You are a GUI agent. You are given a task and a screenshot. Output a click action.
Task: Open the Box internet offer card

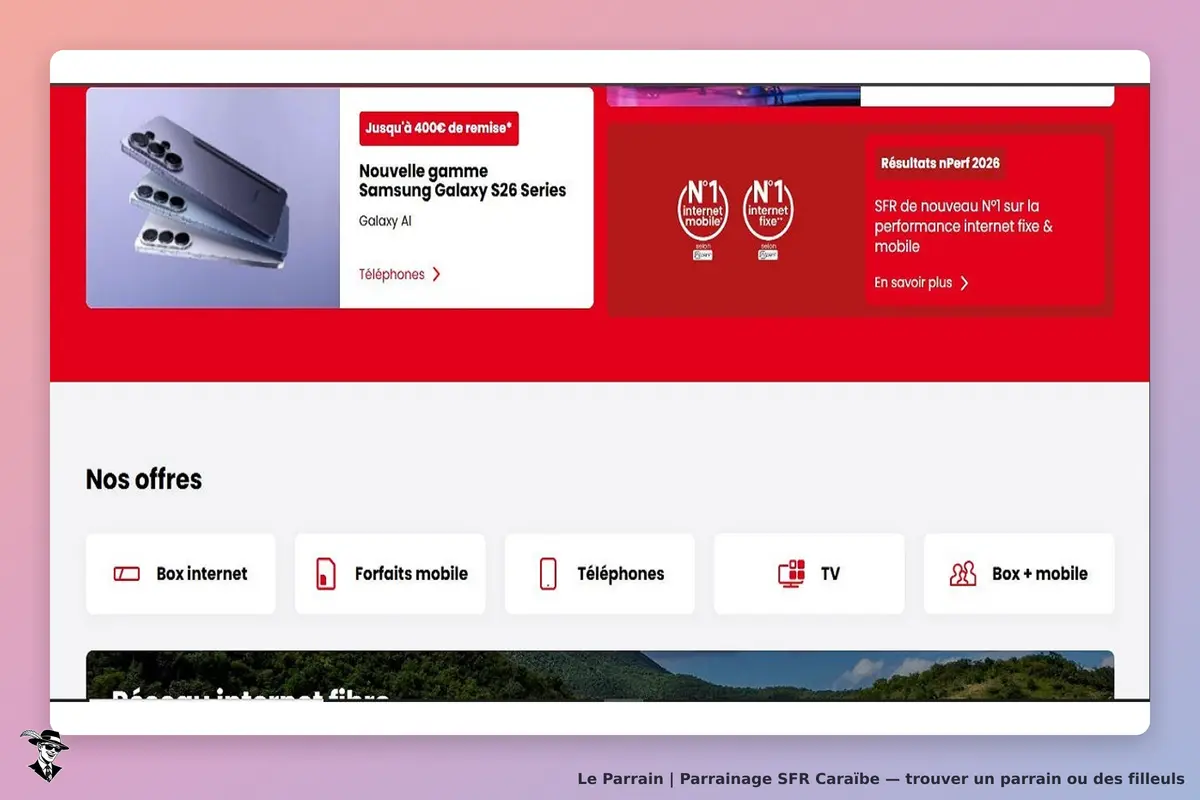pos(181,574)
